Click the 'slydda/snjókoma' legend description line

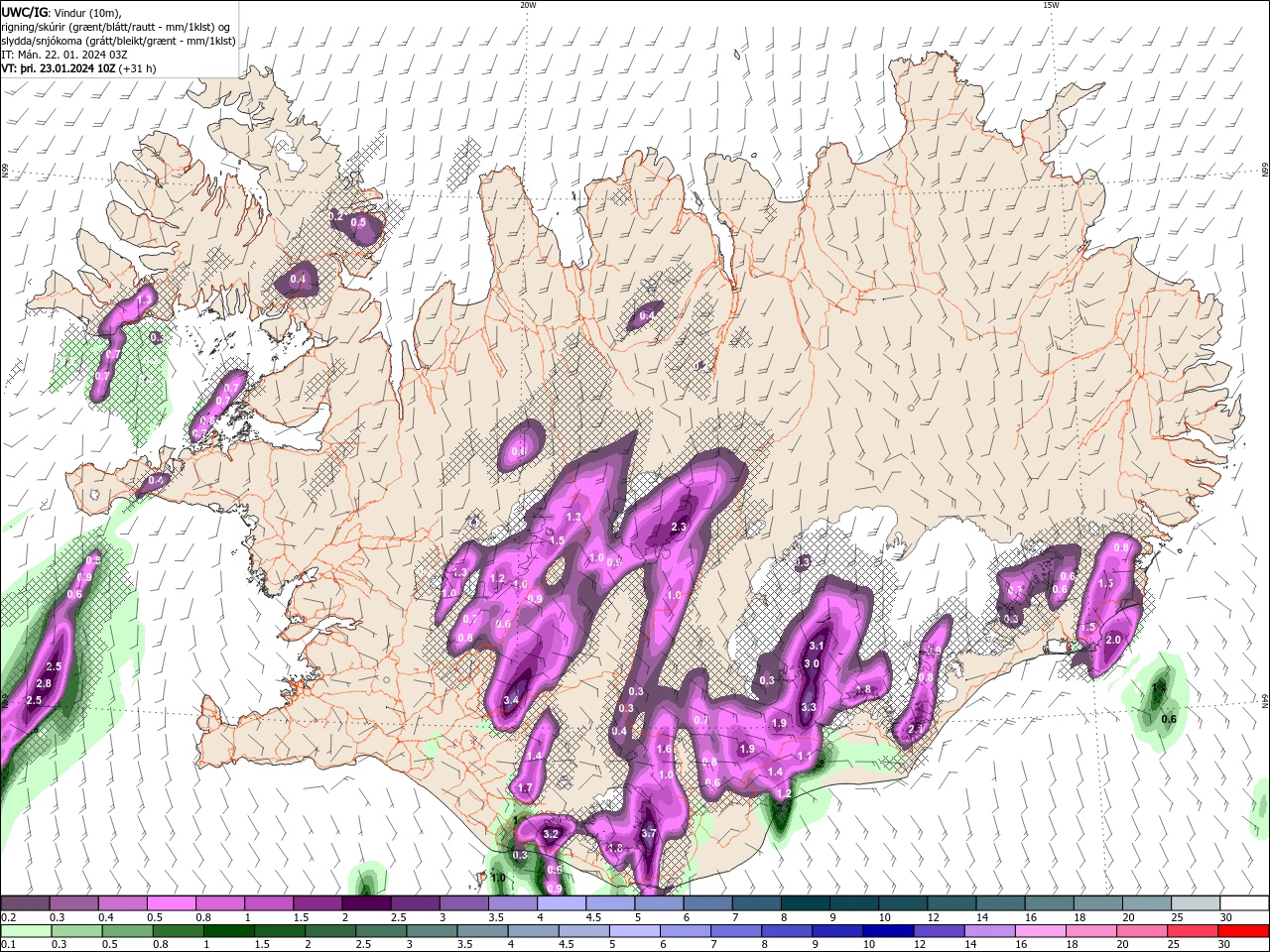118,41
